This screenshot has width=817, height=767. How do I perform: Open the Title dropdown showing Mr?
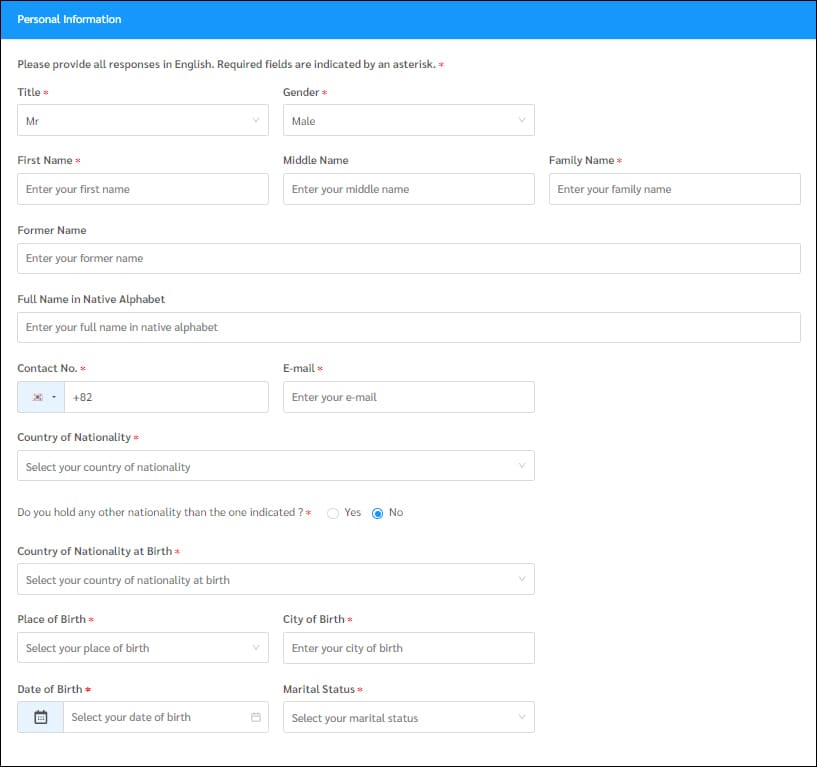click(x=143, y=120)
